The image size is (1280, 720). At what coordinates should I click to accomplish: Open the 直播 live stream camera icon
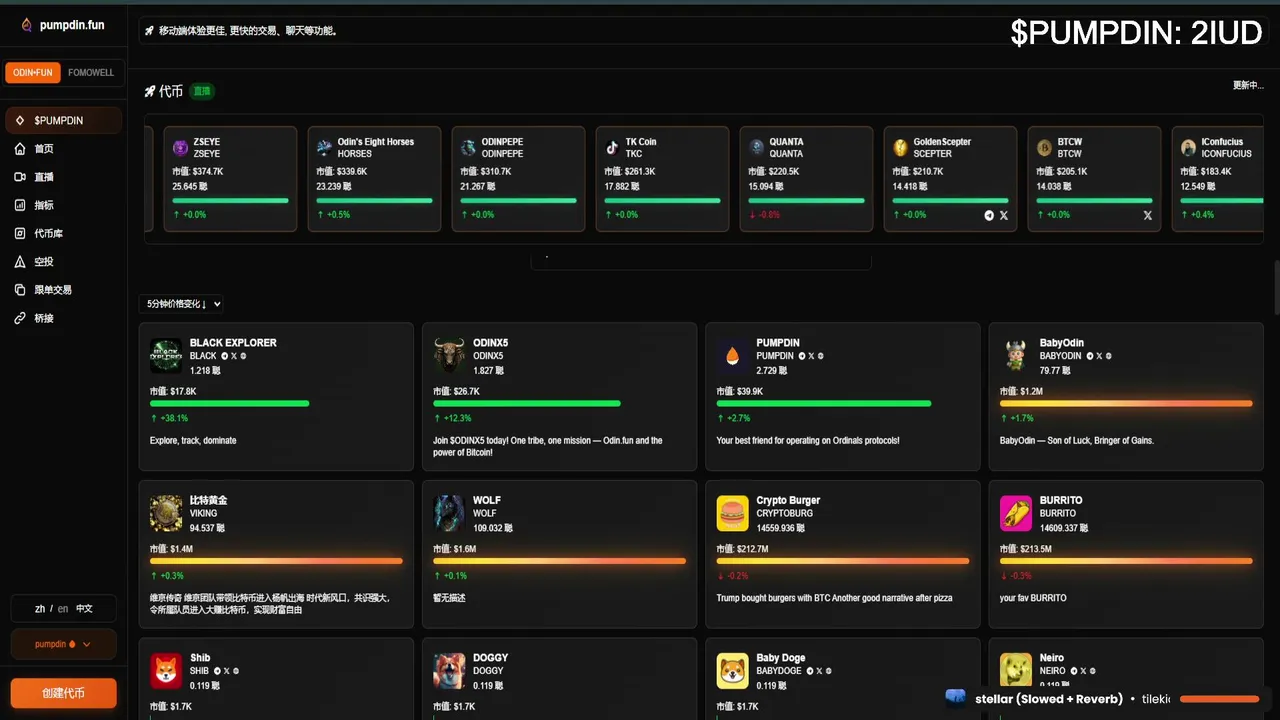tap(20, 177)
